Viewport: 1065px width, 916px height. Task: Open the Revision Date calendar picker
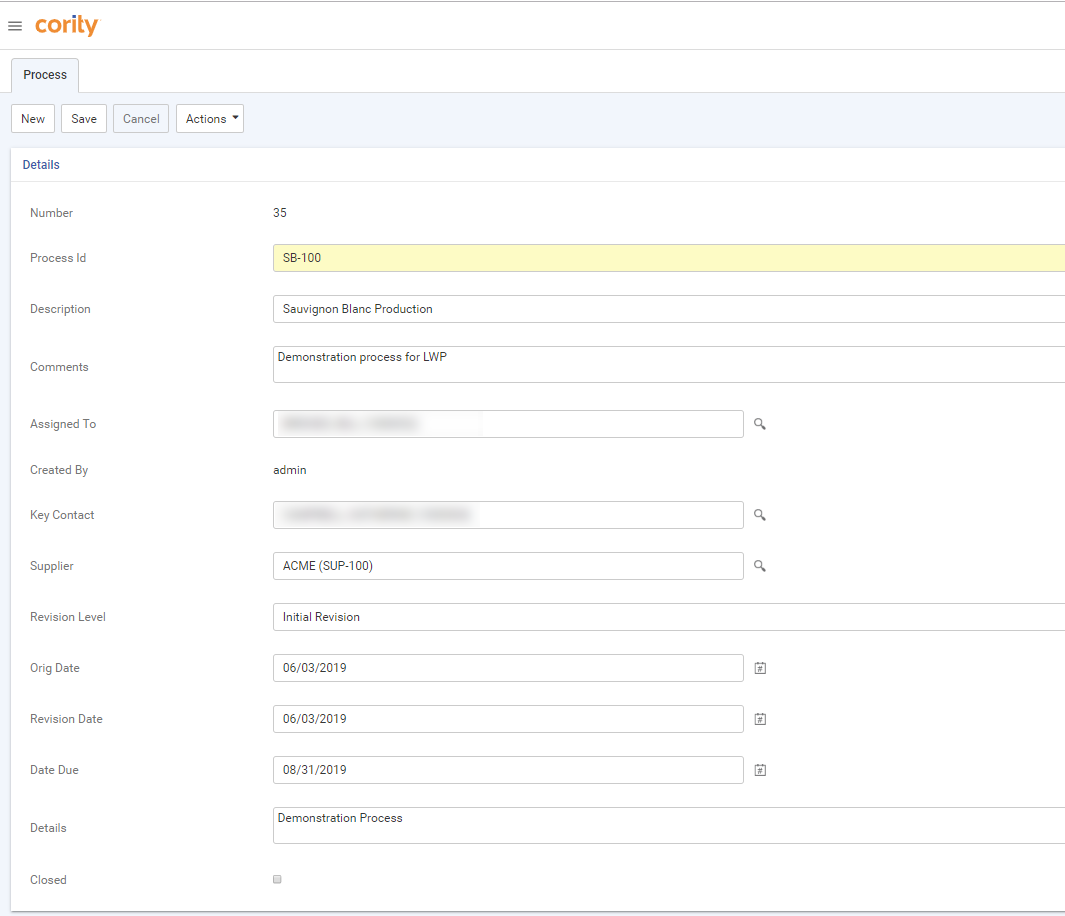point(760,719)
